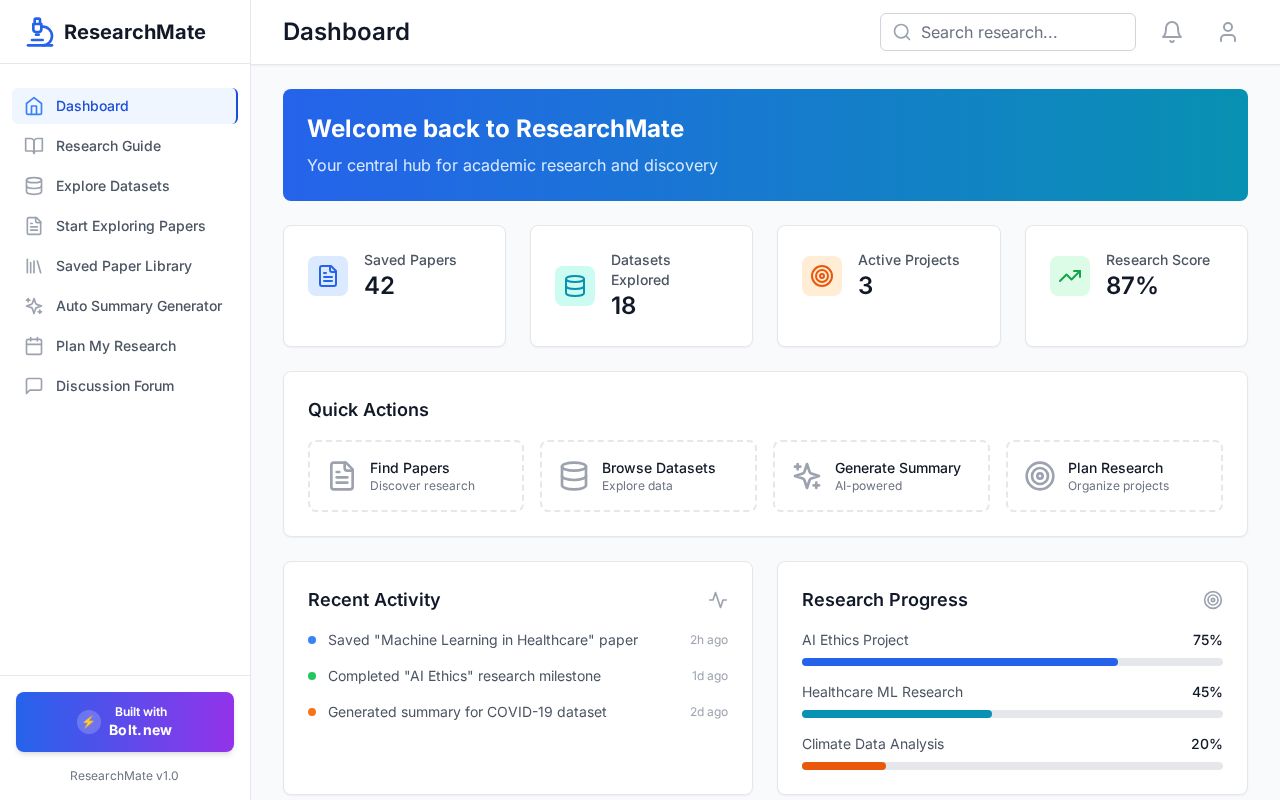Screen dimensions: 1280x800
Task: Open Saved Paper Library
Action: pos(125,266)
